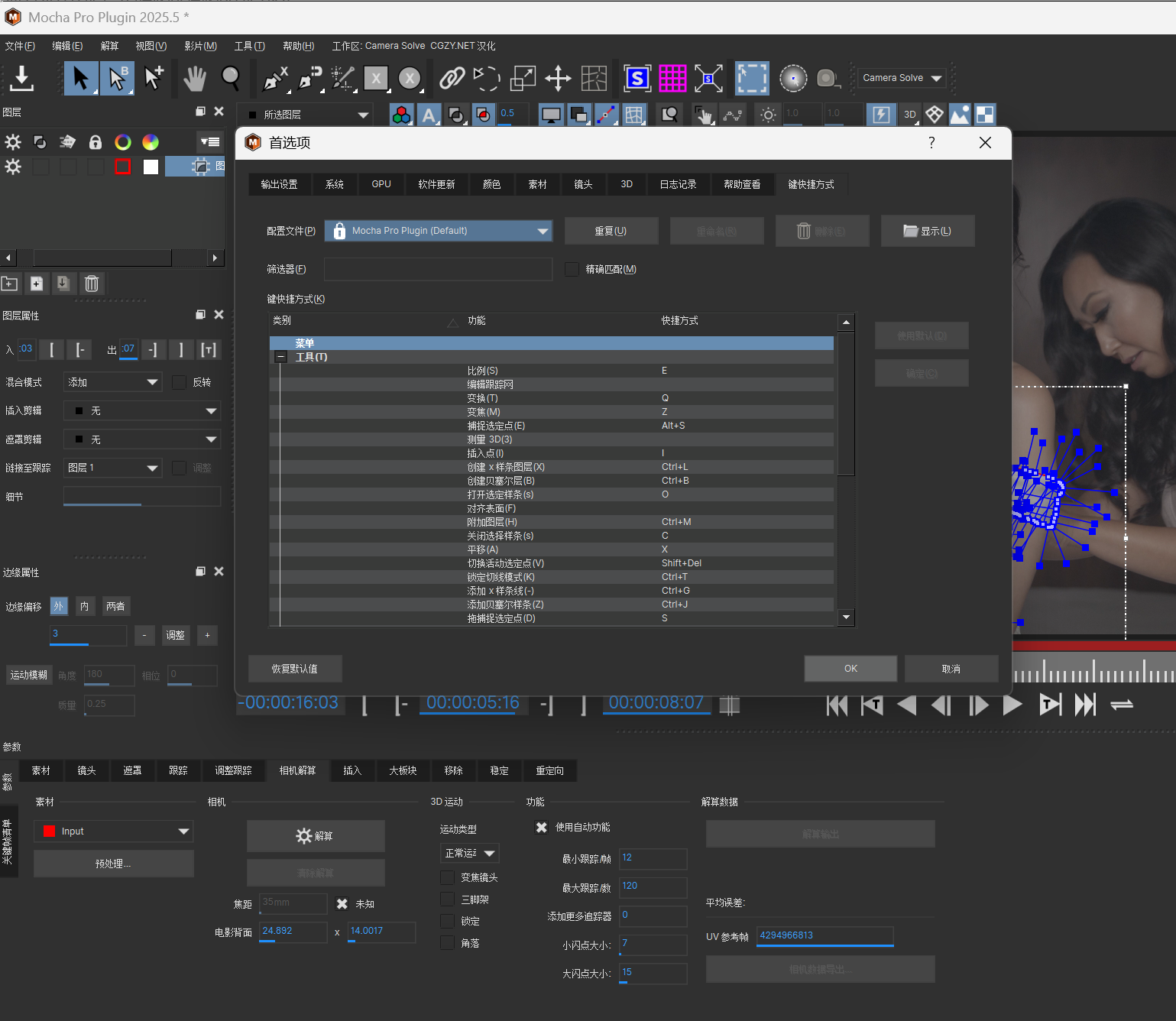Collapse the 工具 tree category
The width and height of the screenshot is (1176, 1021).
(280, 357)
